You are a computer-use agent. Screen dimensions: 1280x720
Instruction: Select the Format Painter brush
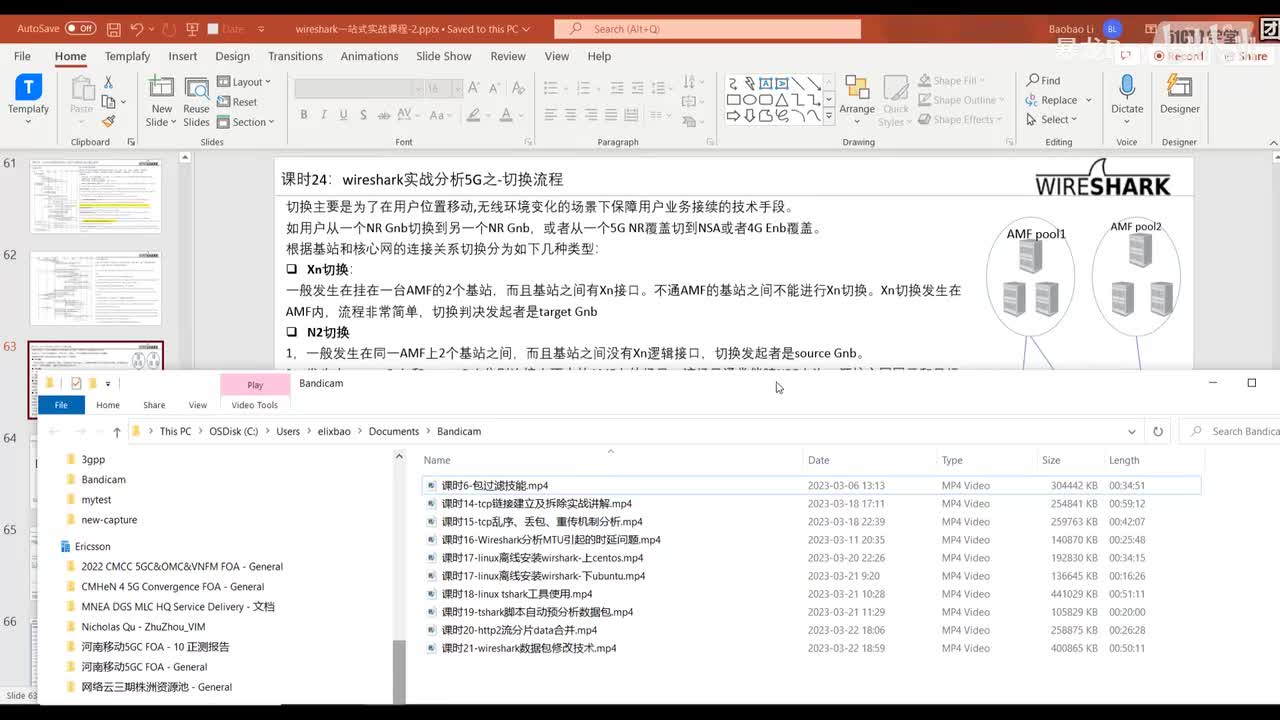pos(108,121)
